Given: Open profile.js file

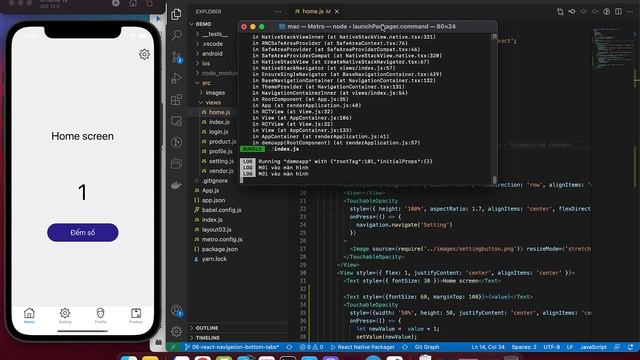Looking at the screenshot, I should [x=220, y=151].
